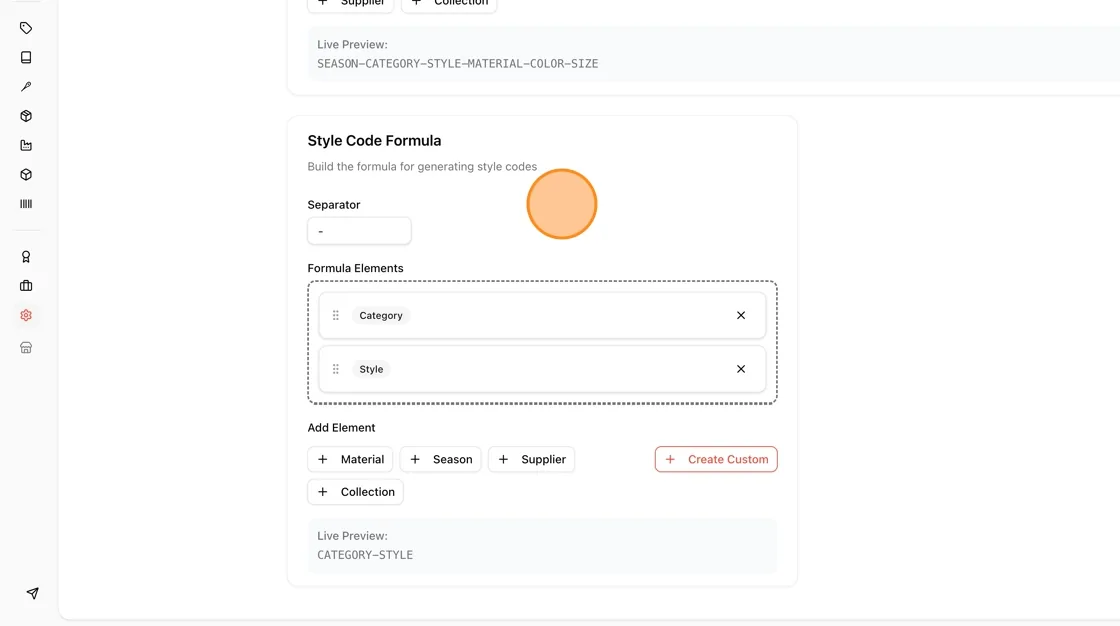Add the Supplier element under Style Code Formula
The height and width of the screenshot is (626, 1120).
(531, 459)
